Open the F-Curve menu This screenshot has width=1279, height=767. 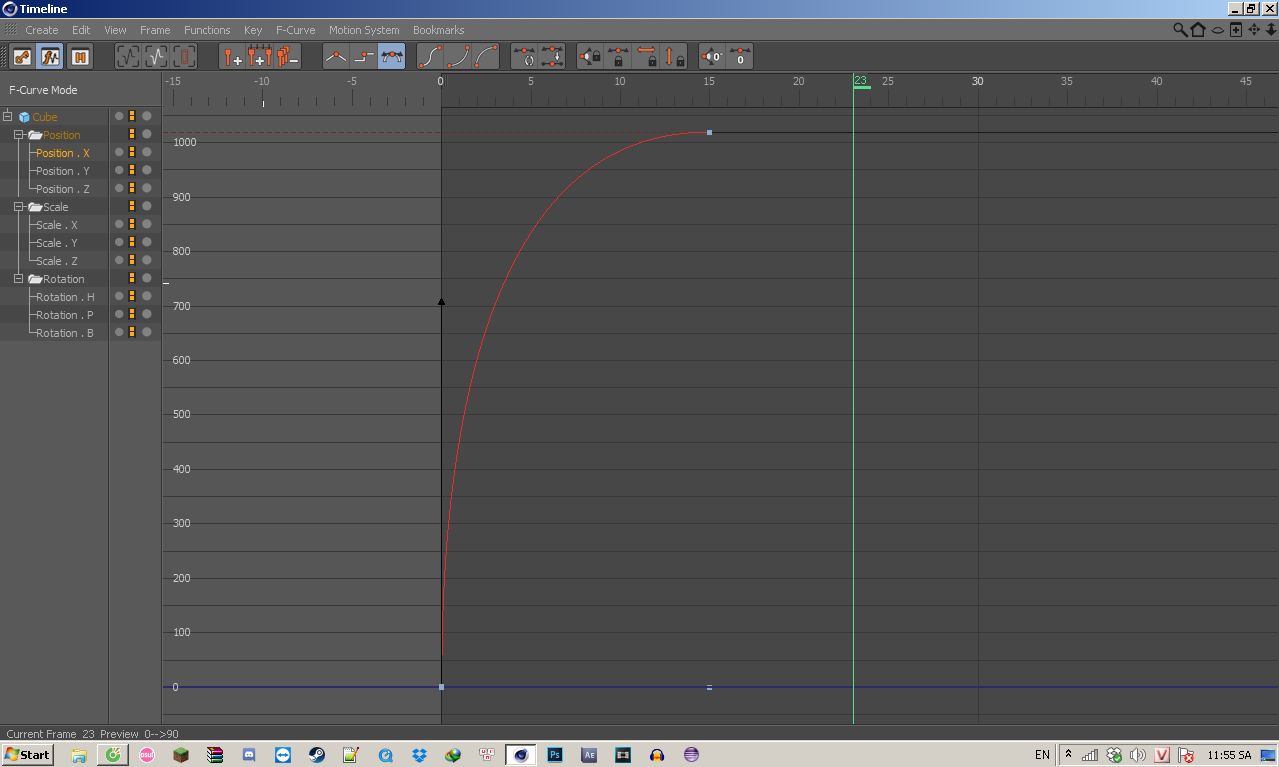[x=295, y=30]
